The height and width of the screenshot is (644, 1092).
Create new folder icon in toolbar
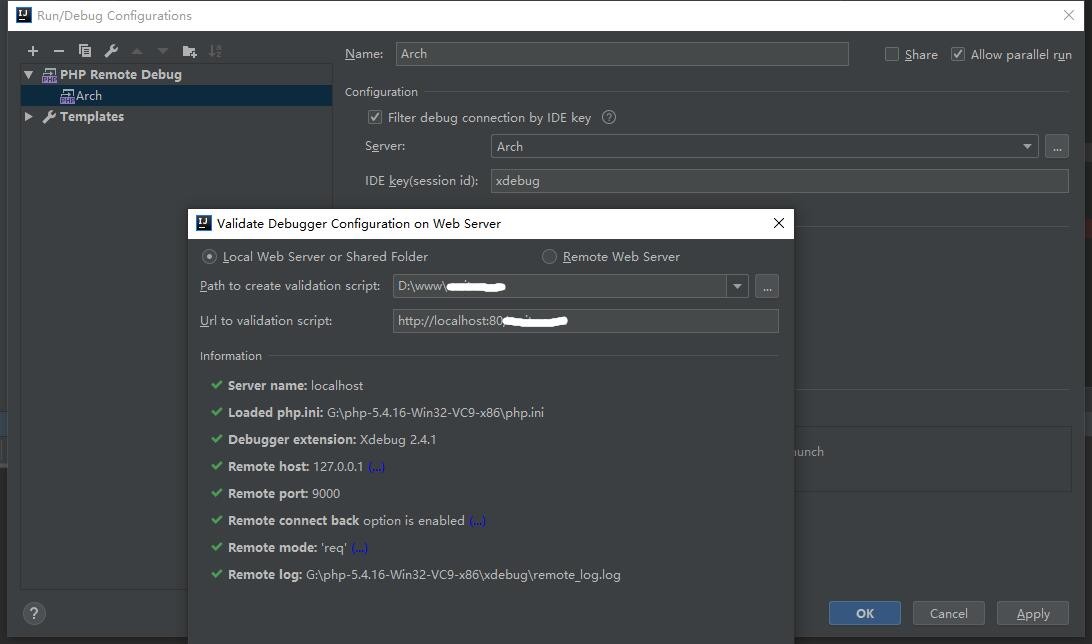[189, 51]
